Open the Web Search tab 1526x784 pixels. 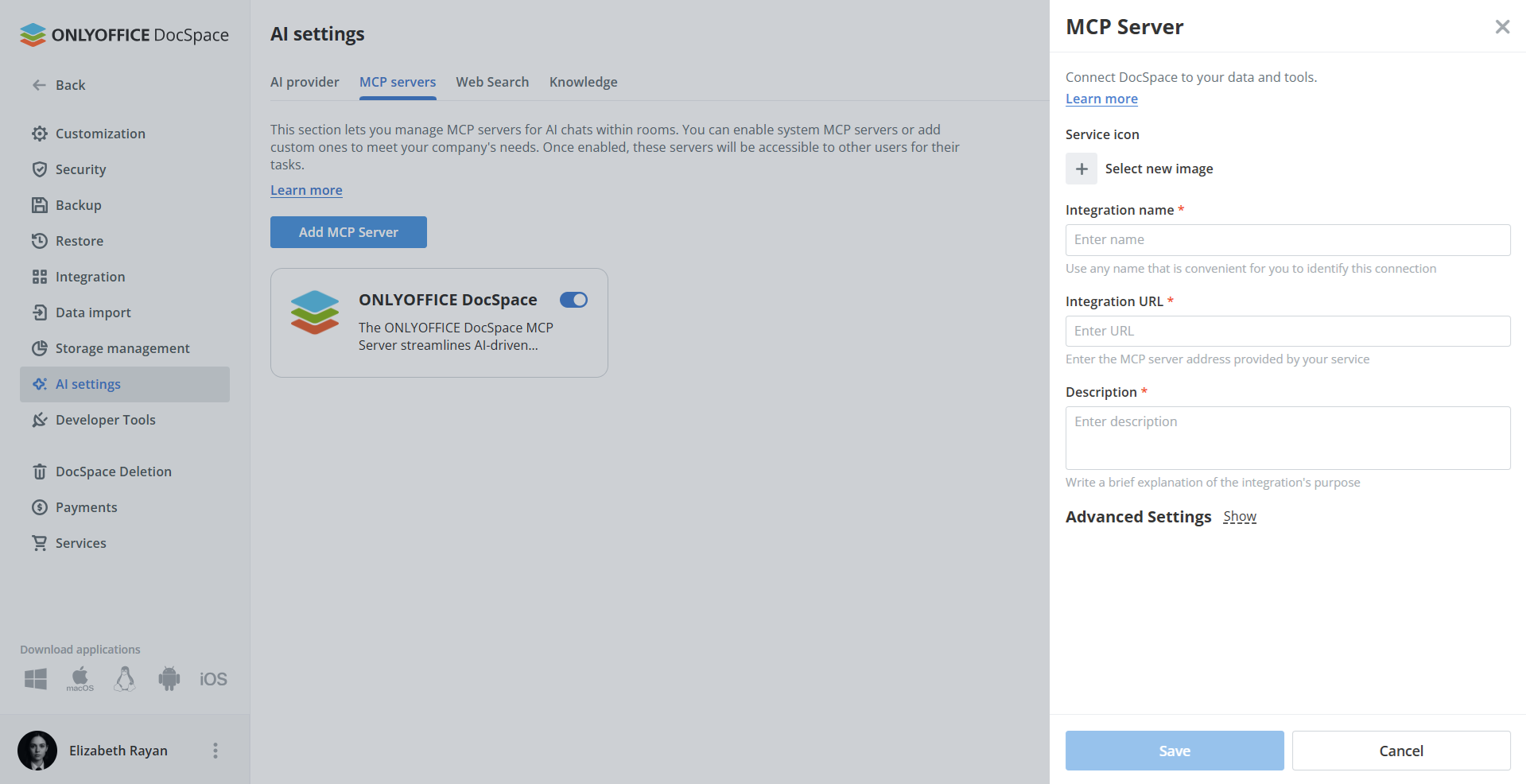[492, 82]
